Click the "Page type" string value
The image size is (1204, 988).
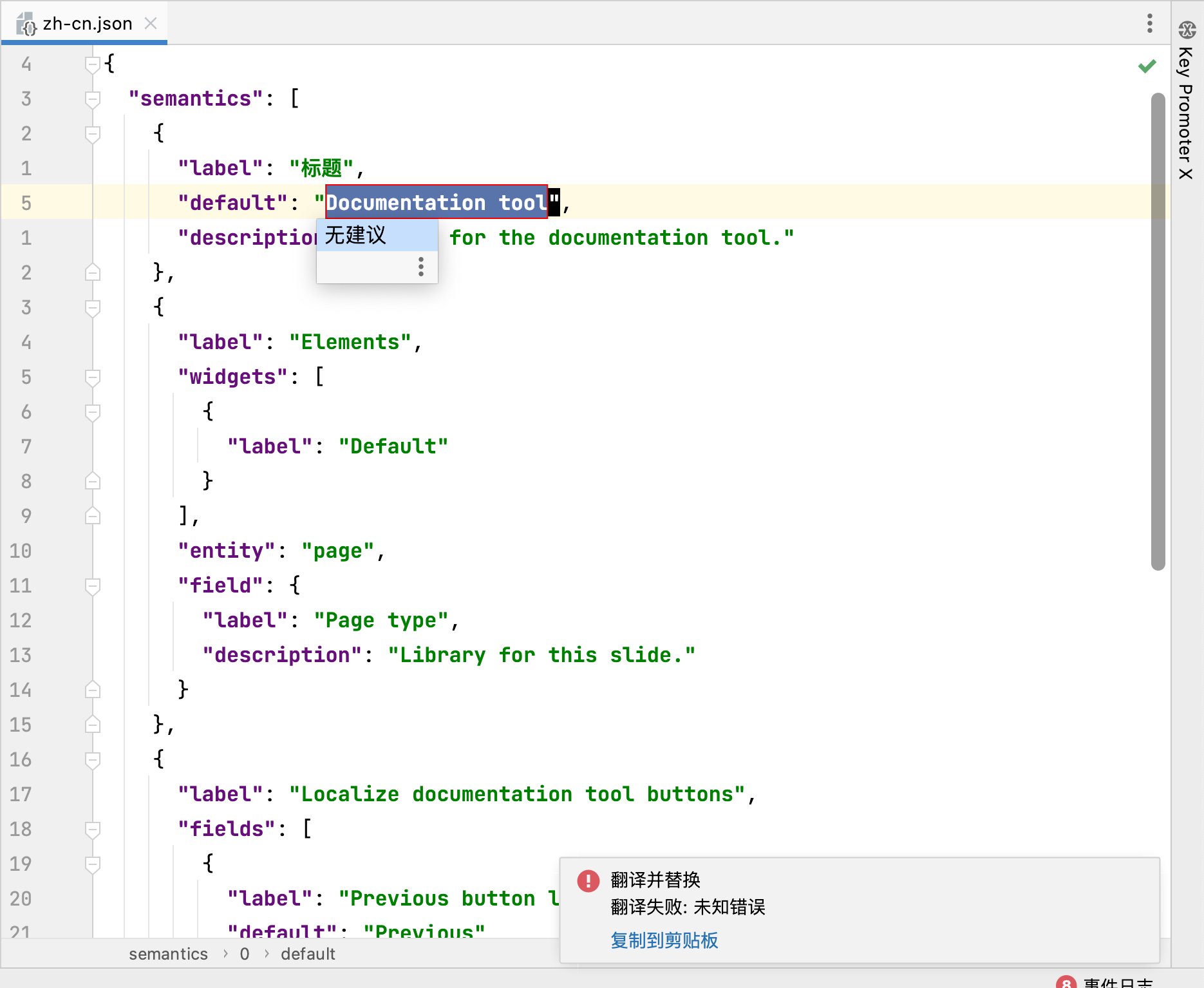381,620
